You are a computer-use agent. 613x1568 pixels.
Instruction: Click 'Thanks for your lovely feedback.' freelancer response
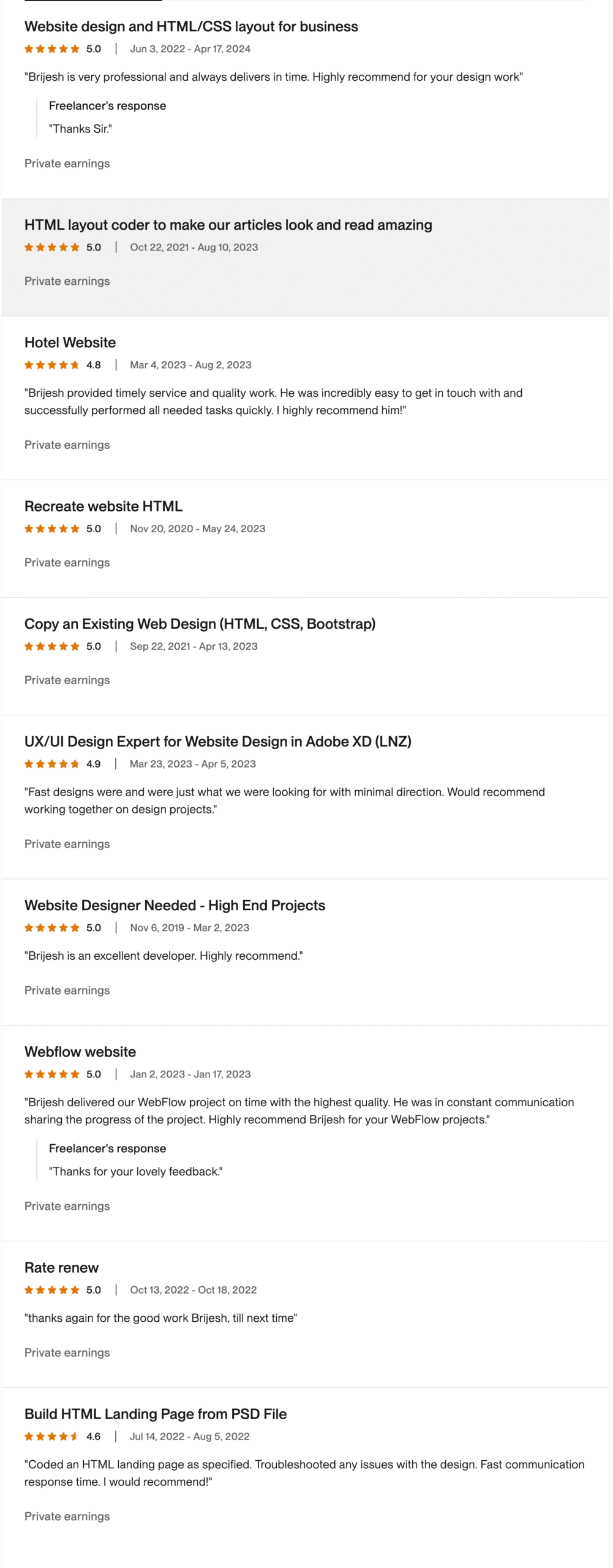tap(135, 1171)
